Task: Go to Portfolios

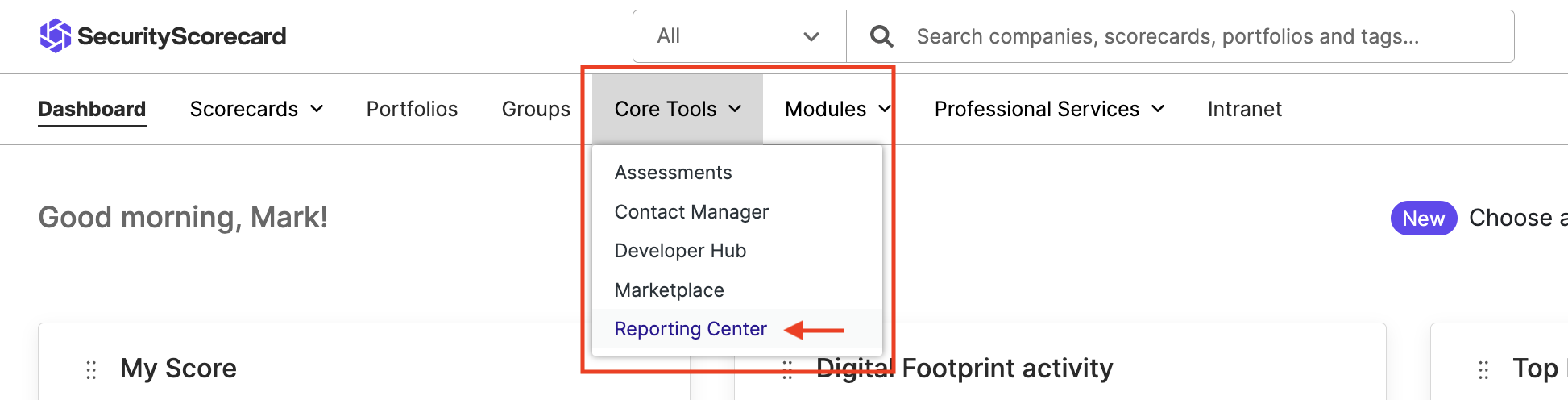Action: coord(412,109)
